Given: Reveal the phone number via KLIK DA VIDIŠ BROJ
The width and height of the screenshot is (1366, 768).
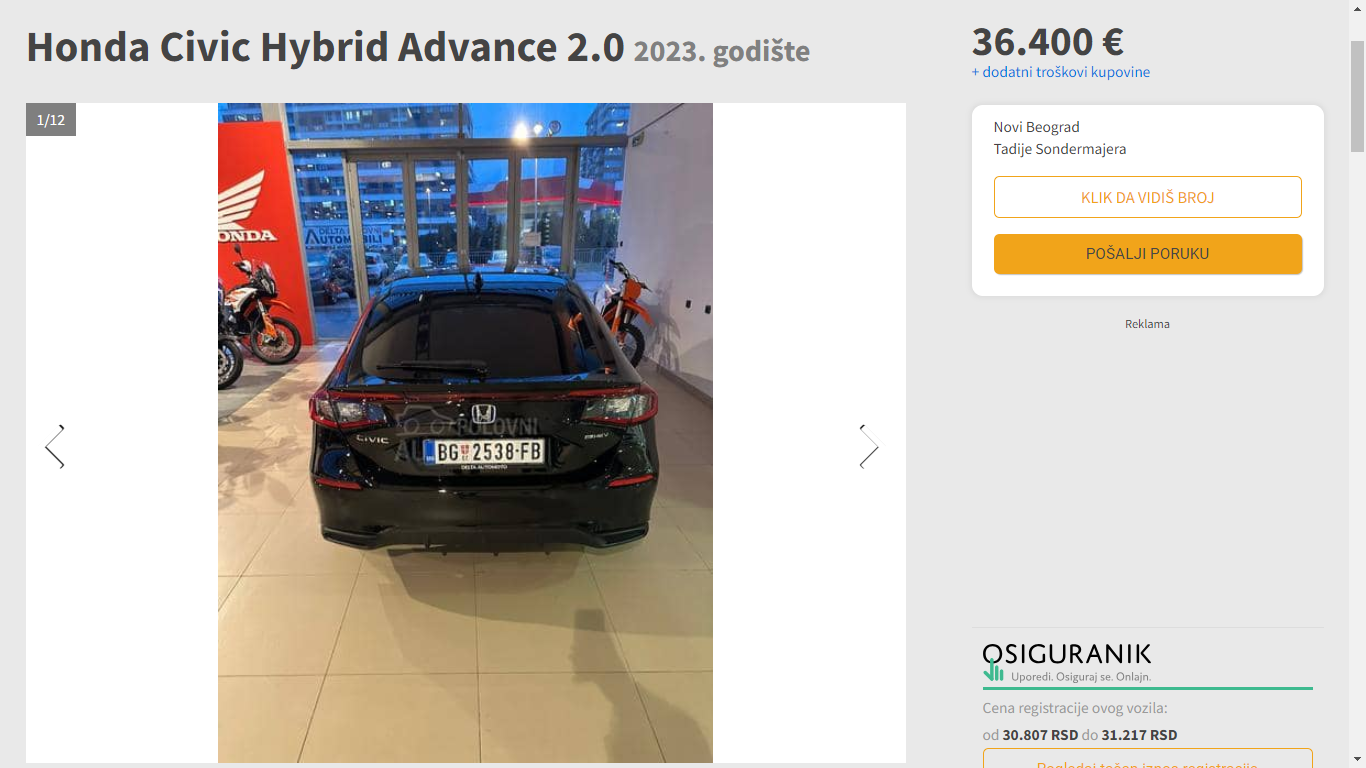Looking at the screenshot, I should (1148, 197).
